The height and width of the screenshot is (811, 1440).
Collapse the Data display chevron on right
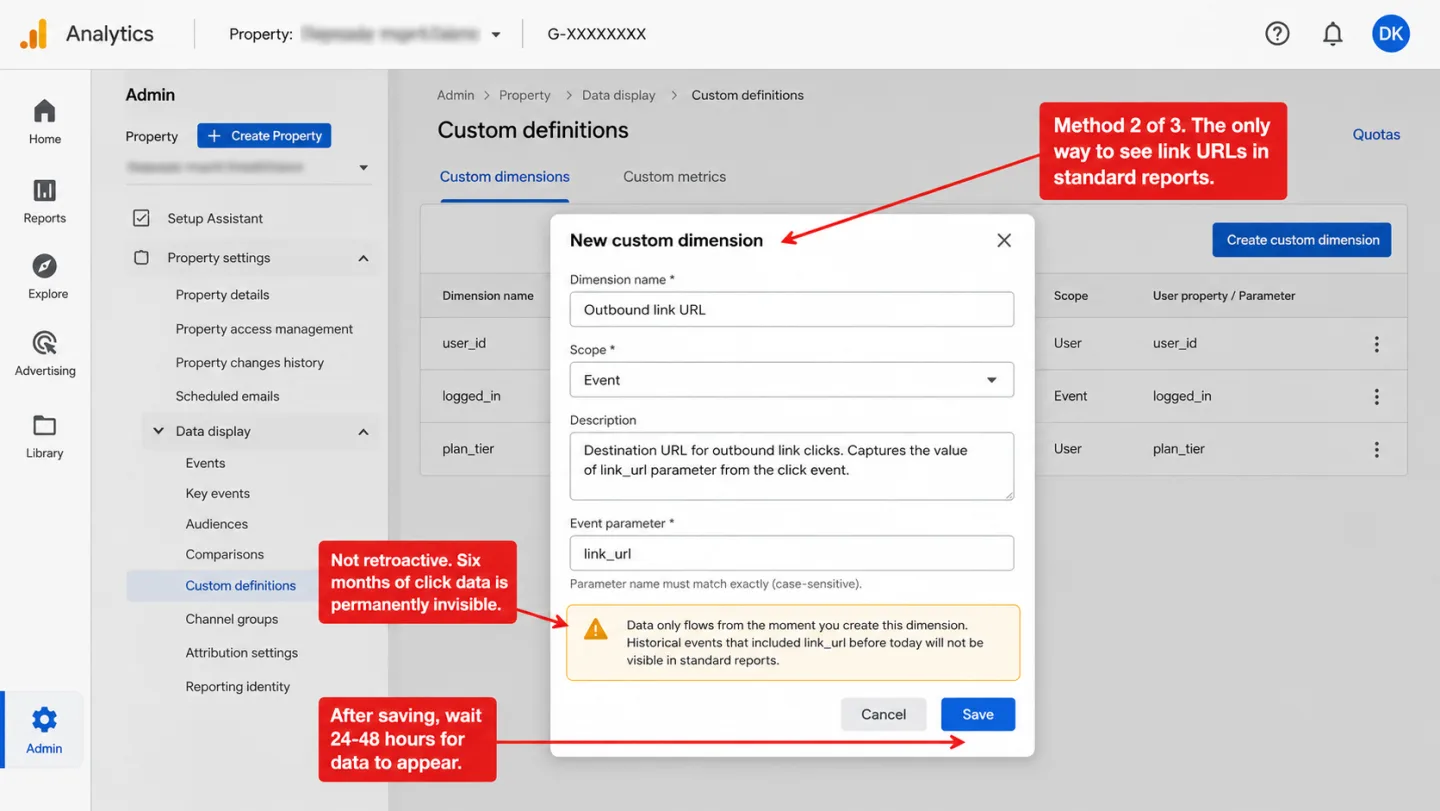point(363,432)
